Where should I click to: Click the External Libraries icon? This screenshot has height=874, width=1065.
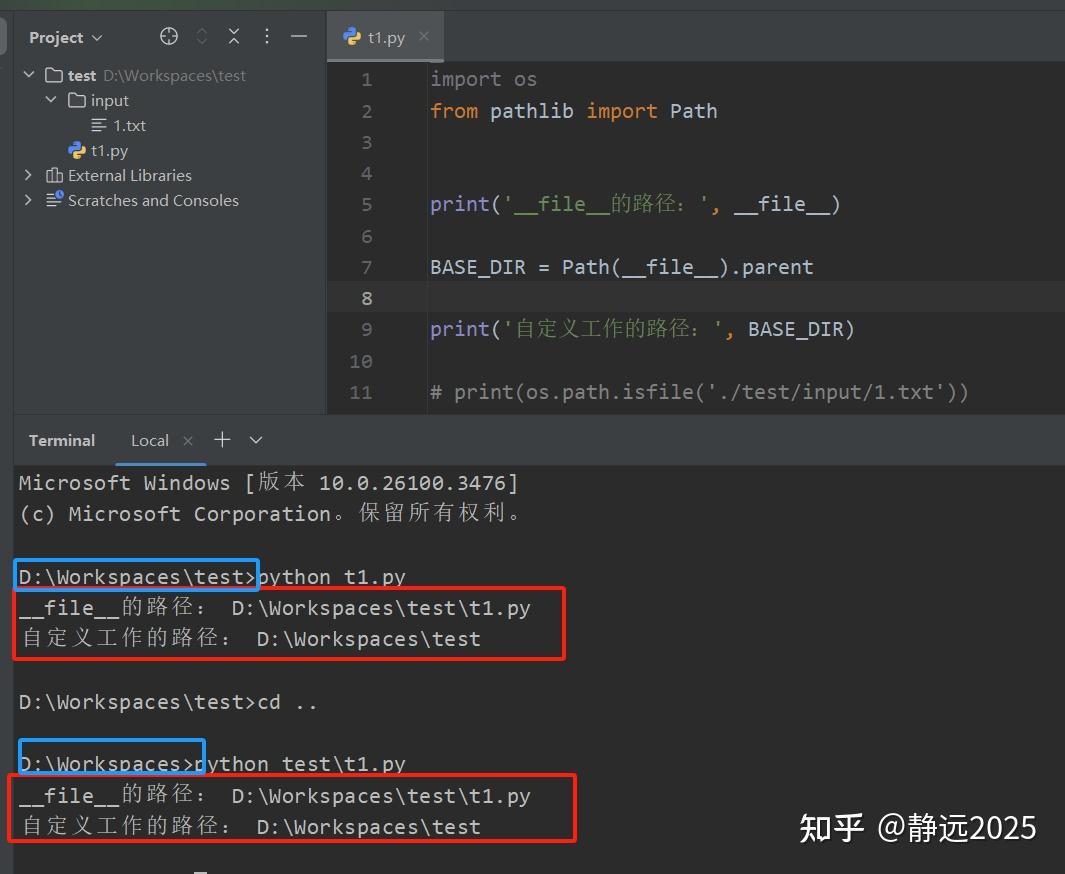click(x=54, y=175)
